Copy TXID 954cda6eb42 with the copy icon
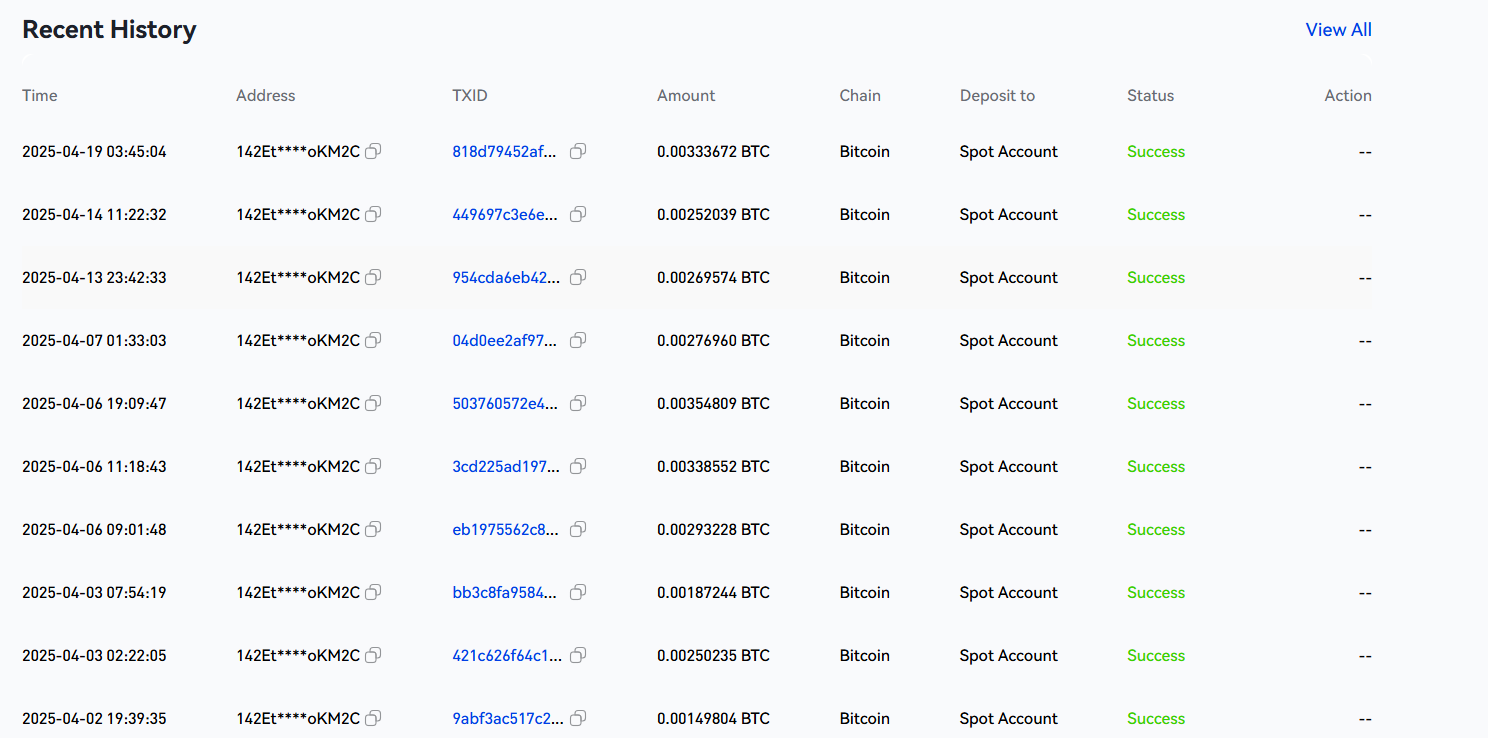 click(577, 278)
